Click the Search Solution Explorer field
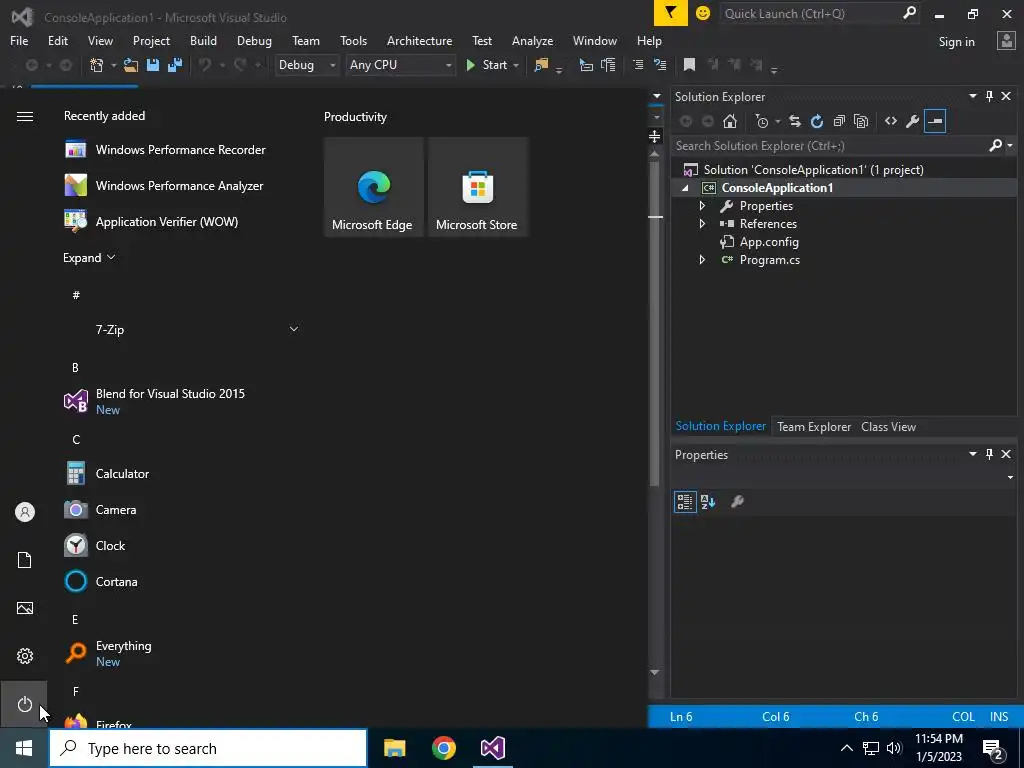This screenshot has height=768, width=1024. coord(831,146)
